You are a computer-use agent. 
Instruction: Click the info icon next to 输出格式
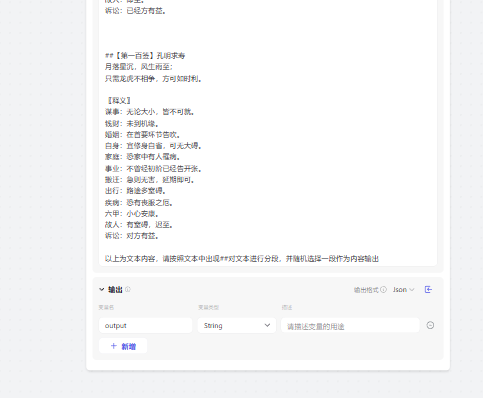point(383,290)
